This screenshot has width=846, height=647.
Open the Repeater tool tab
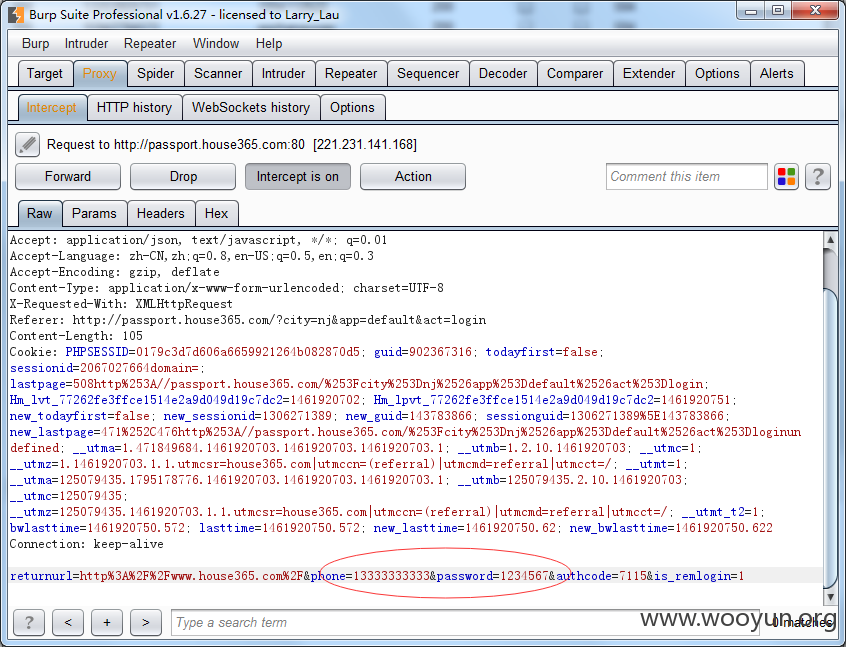click(x=351, y=73)
